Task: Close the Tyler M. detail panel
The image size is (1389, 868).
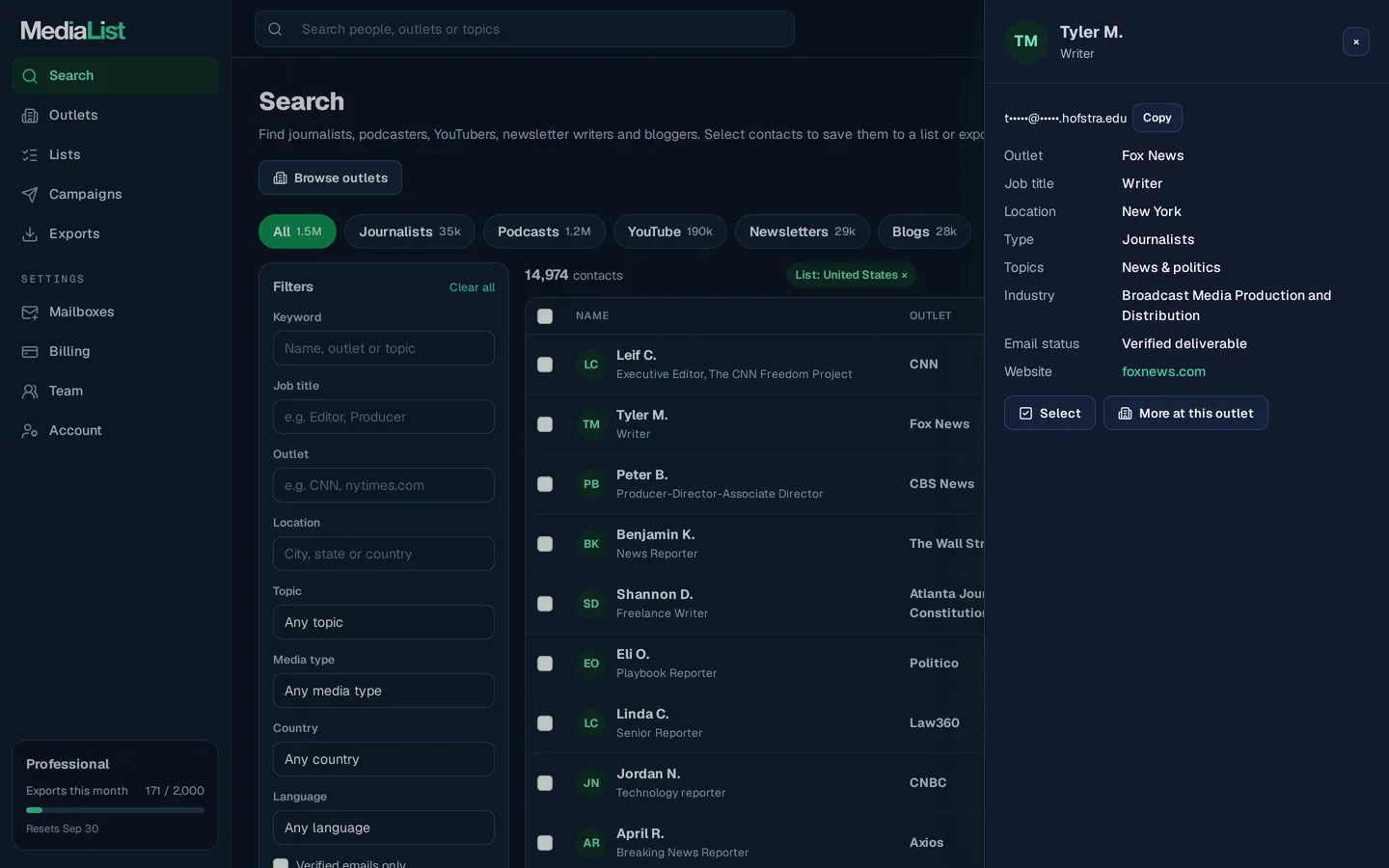Action: point(1356,41)
